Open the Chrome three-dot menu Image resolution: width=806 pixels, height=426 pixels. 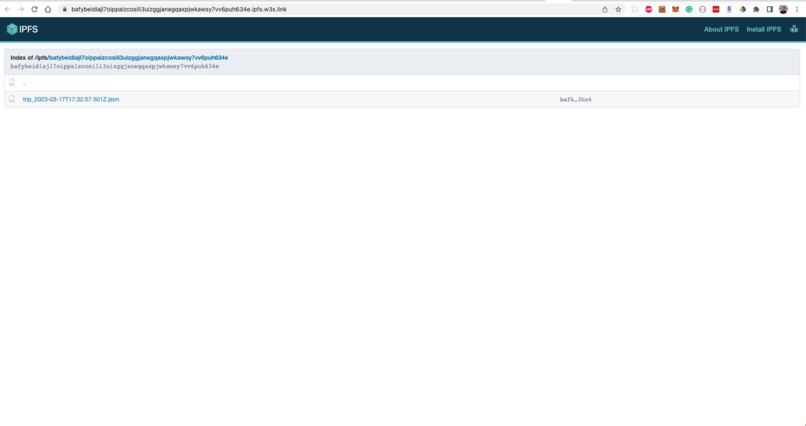[797, 9]
